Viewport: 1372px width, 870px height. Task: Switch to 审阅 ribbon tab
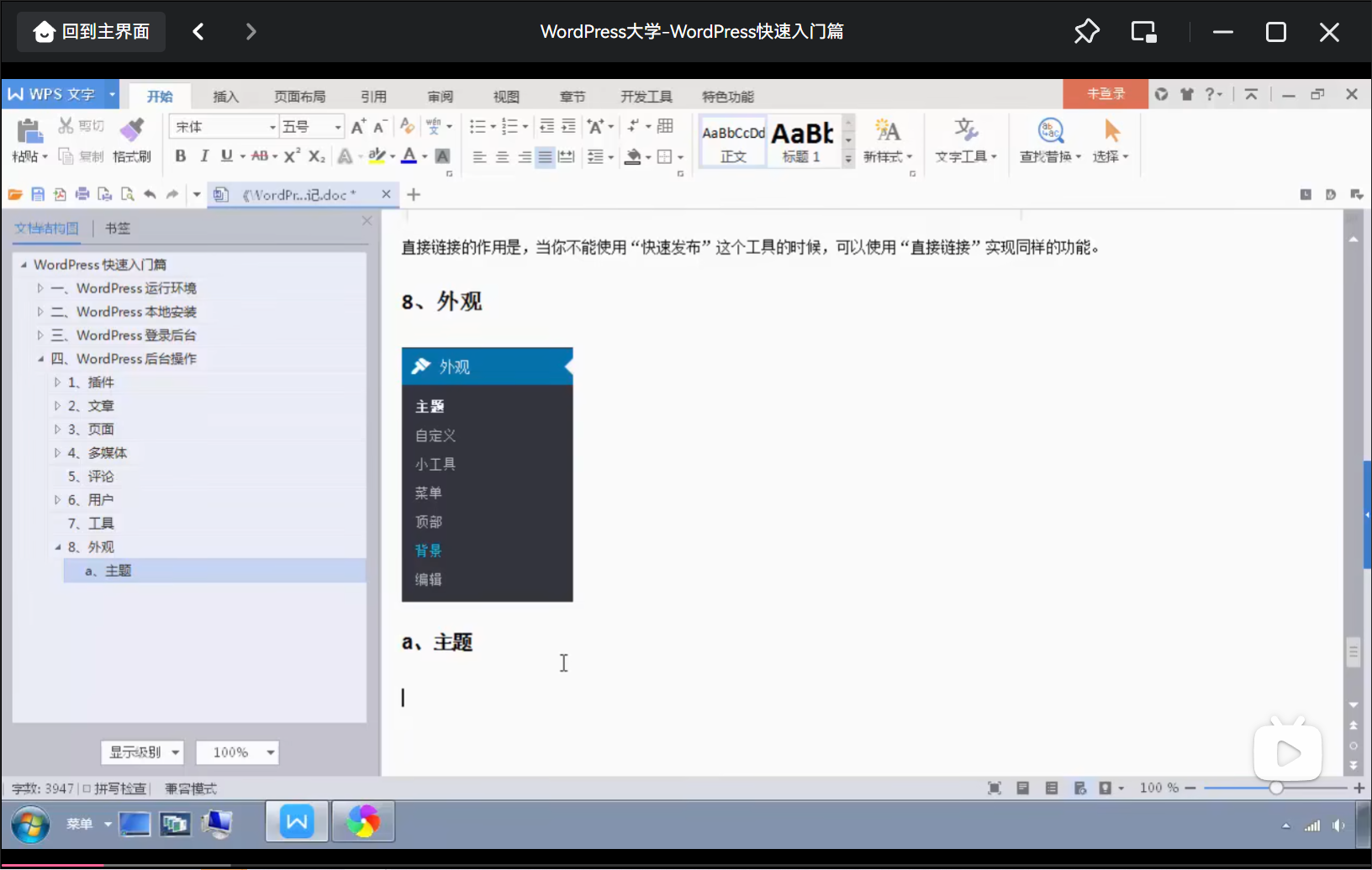coord(440,97)
